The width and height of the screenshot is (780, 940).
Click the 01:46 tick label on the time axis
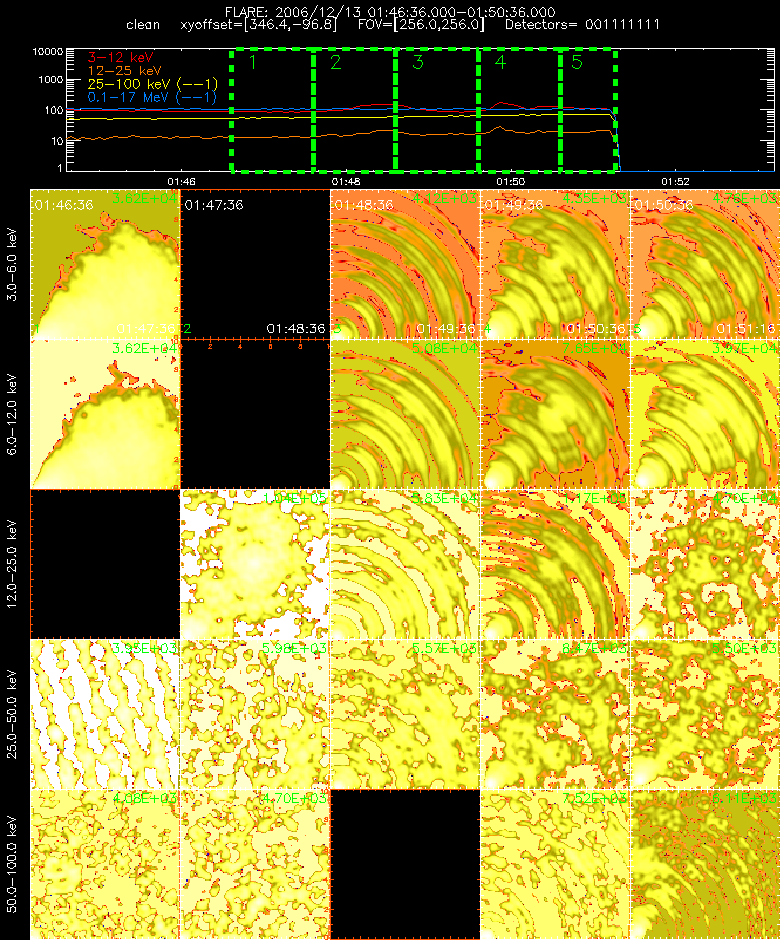coord(181,182)
